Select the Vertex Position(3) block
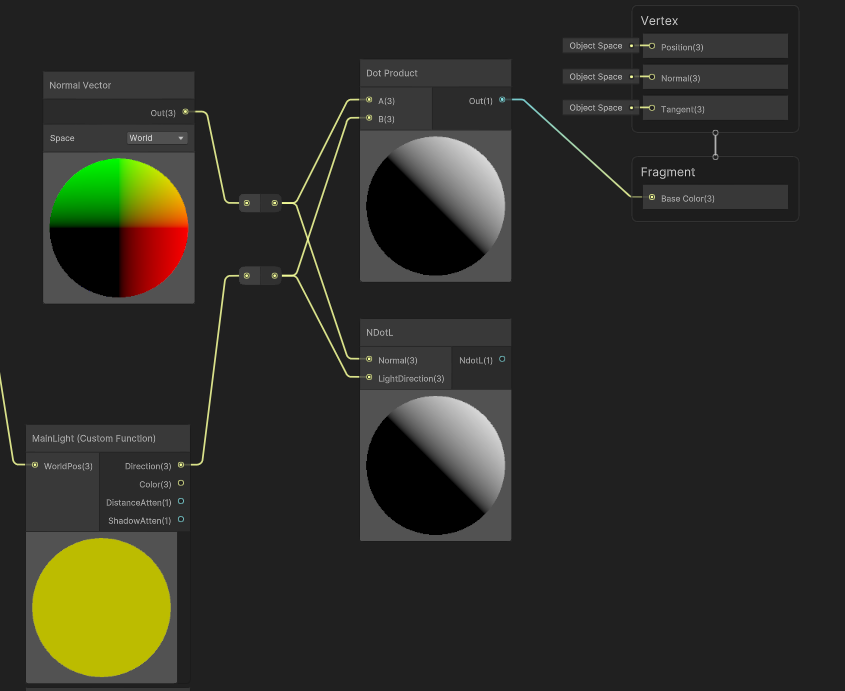The width and height of the screenshot is (845, 691). pyautogui.click(x=715, y=47)
